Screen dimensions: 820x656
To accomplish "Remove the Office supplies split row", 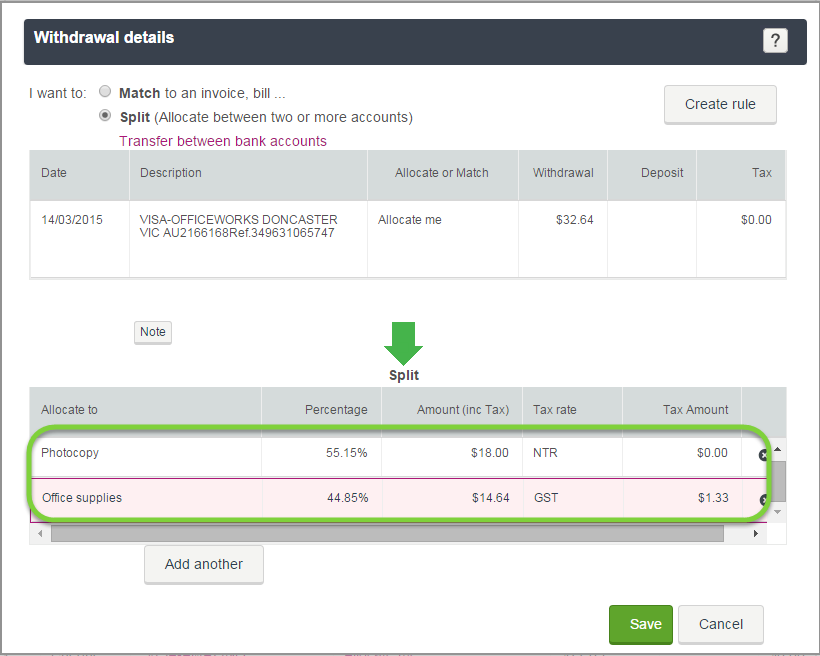I will point(764,500).
